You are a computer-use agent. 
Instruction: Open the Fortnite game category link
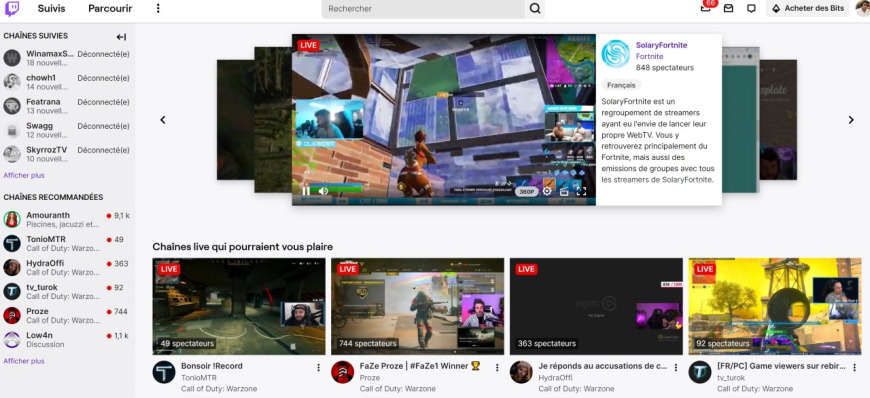649,57
